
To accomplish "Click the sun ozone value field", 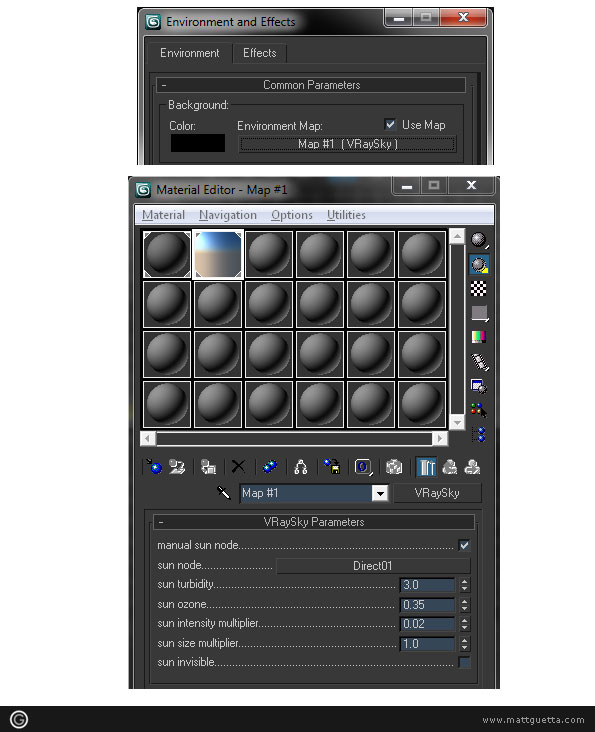I will pyautogui.click(x=427, y=605).
